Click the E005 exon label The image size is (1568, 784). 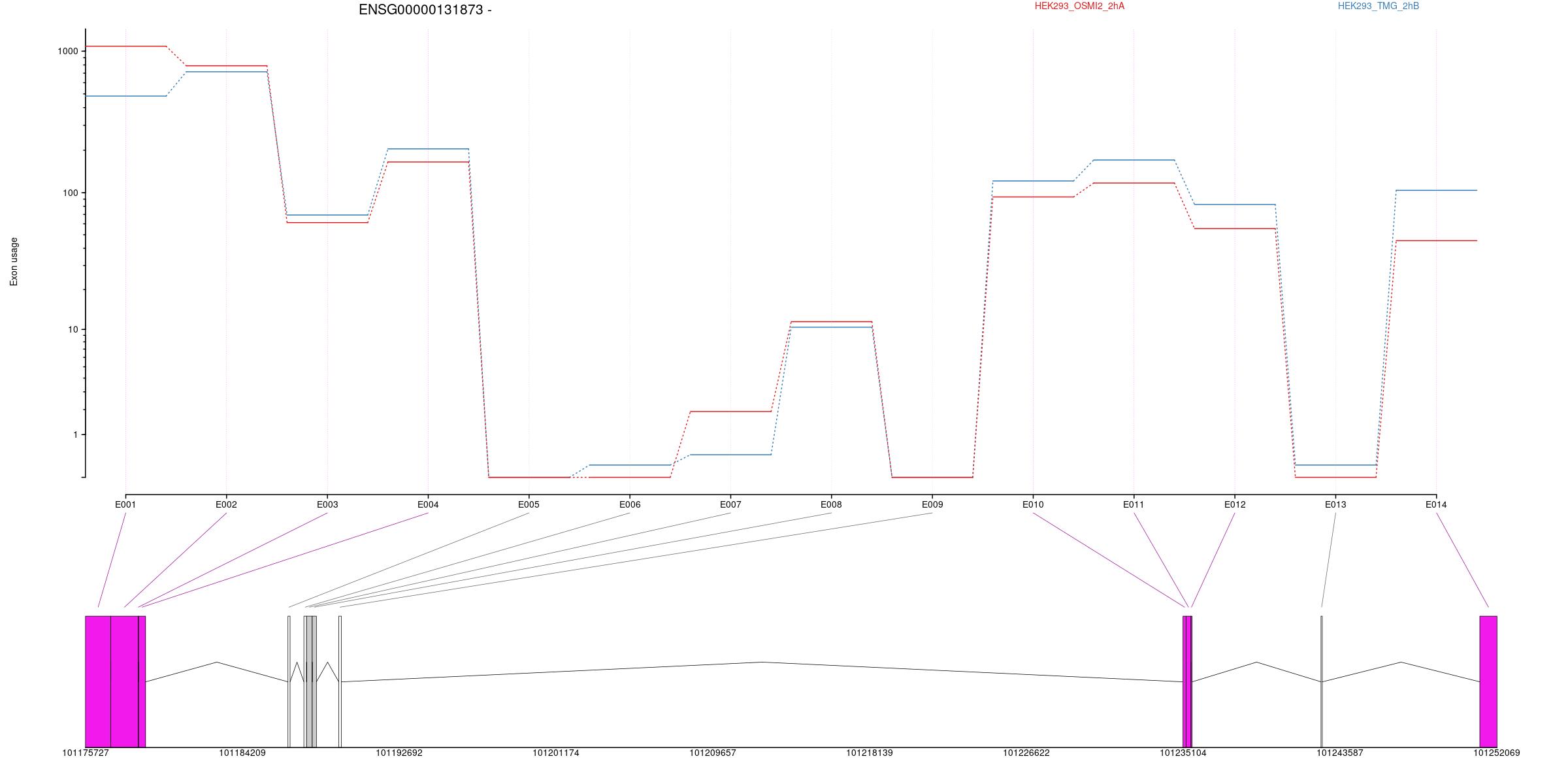[529, 504]
